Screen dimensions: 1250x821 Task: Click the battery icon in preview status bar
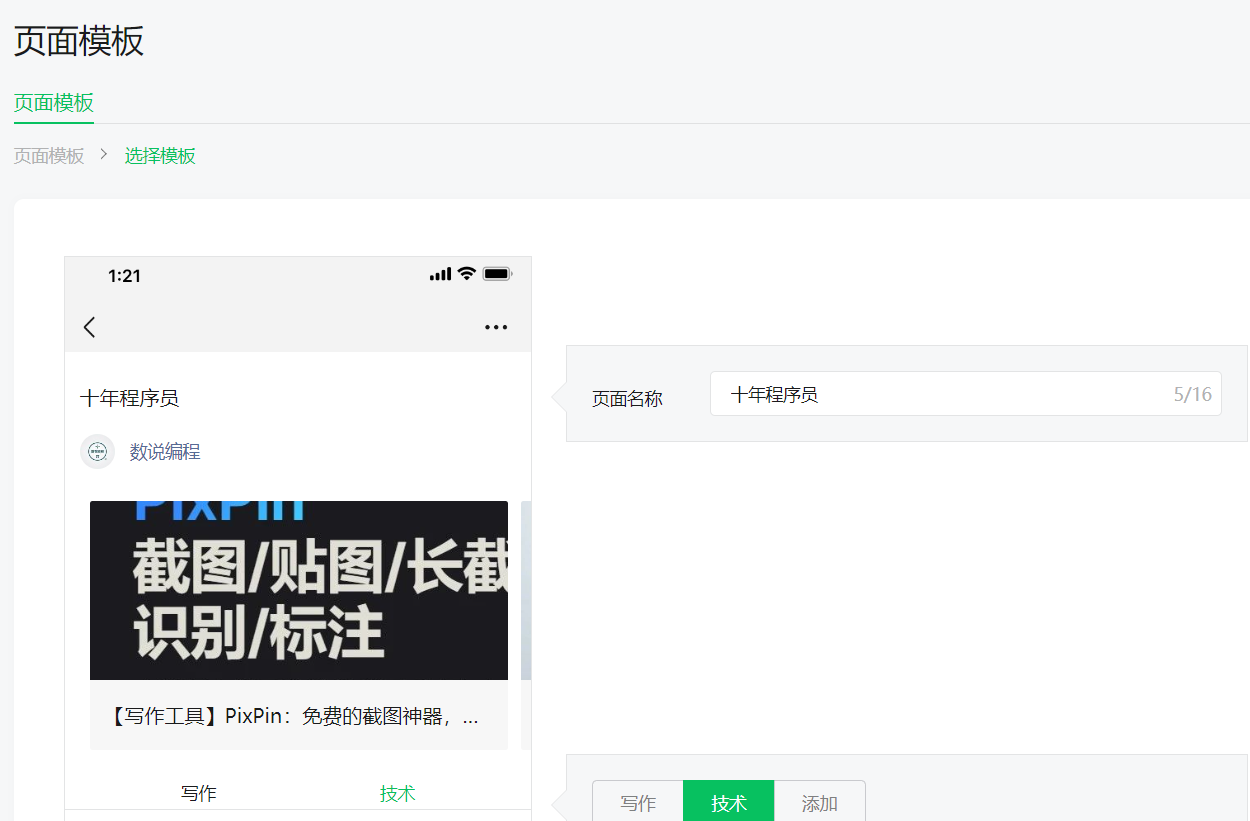pyautogui.click(x=497, y=274)
